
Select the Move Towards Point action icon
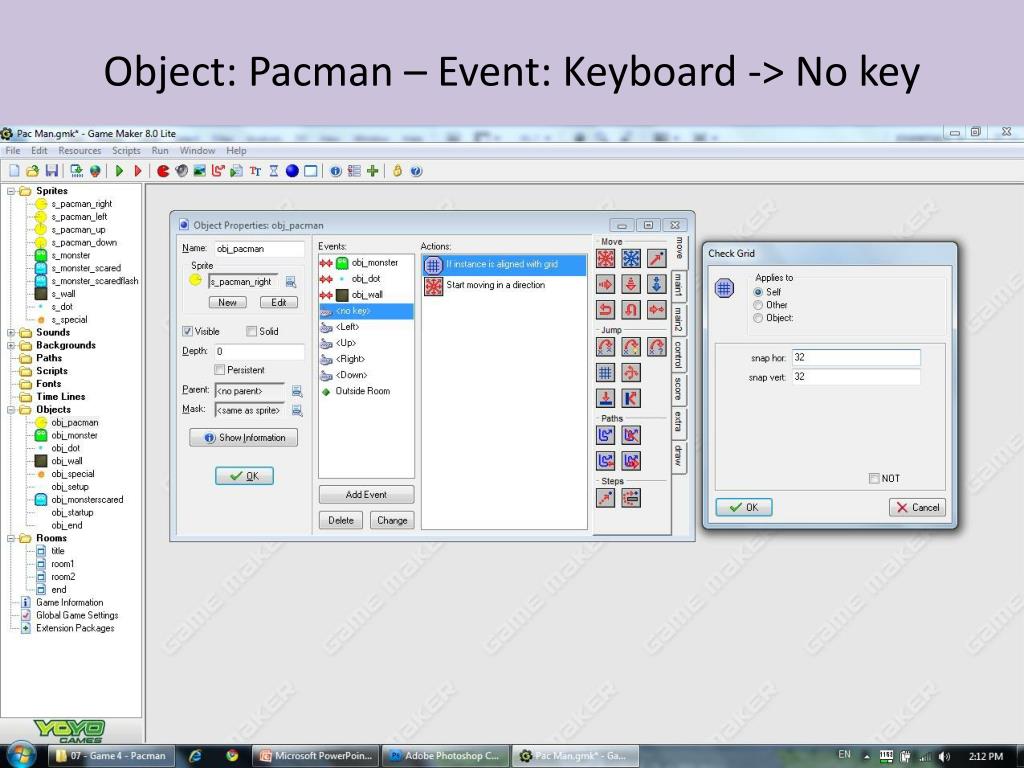[x=656, y=259]
